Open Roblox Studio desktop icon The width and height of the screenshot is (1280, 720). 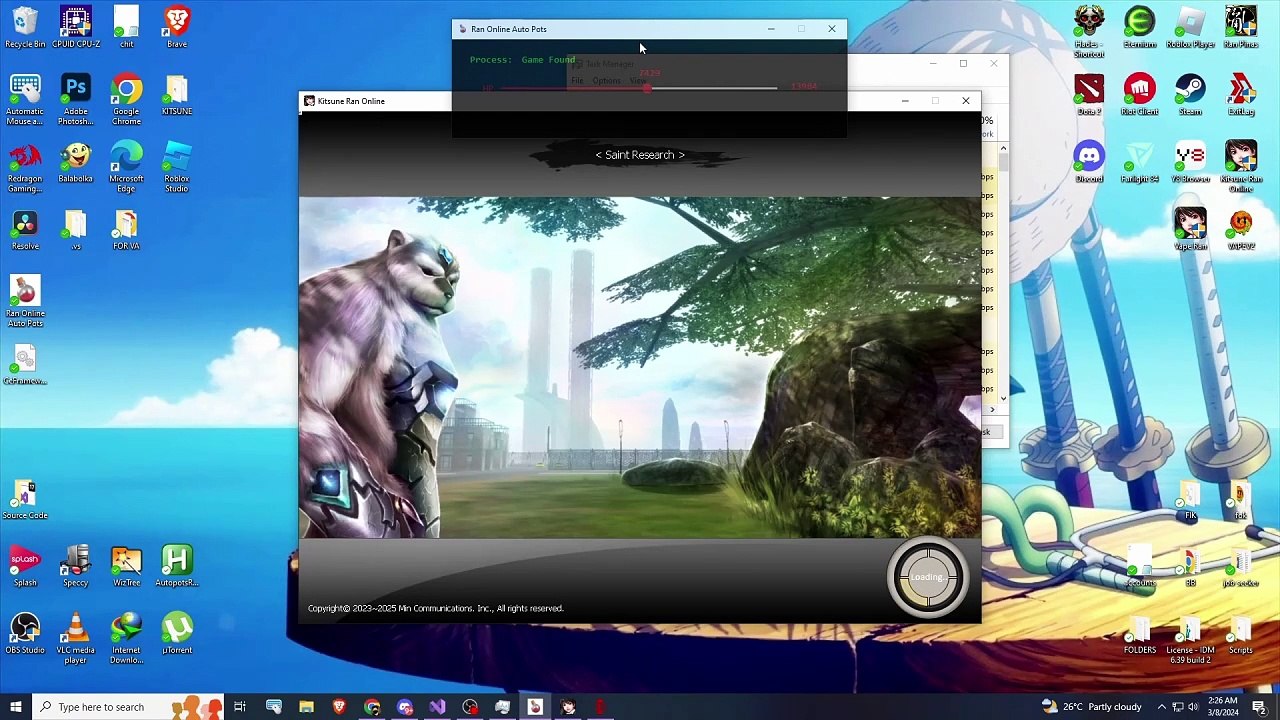point(177,168)
